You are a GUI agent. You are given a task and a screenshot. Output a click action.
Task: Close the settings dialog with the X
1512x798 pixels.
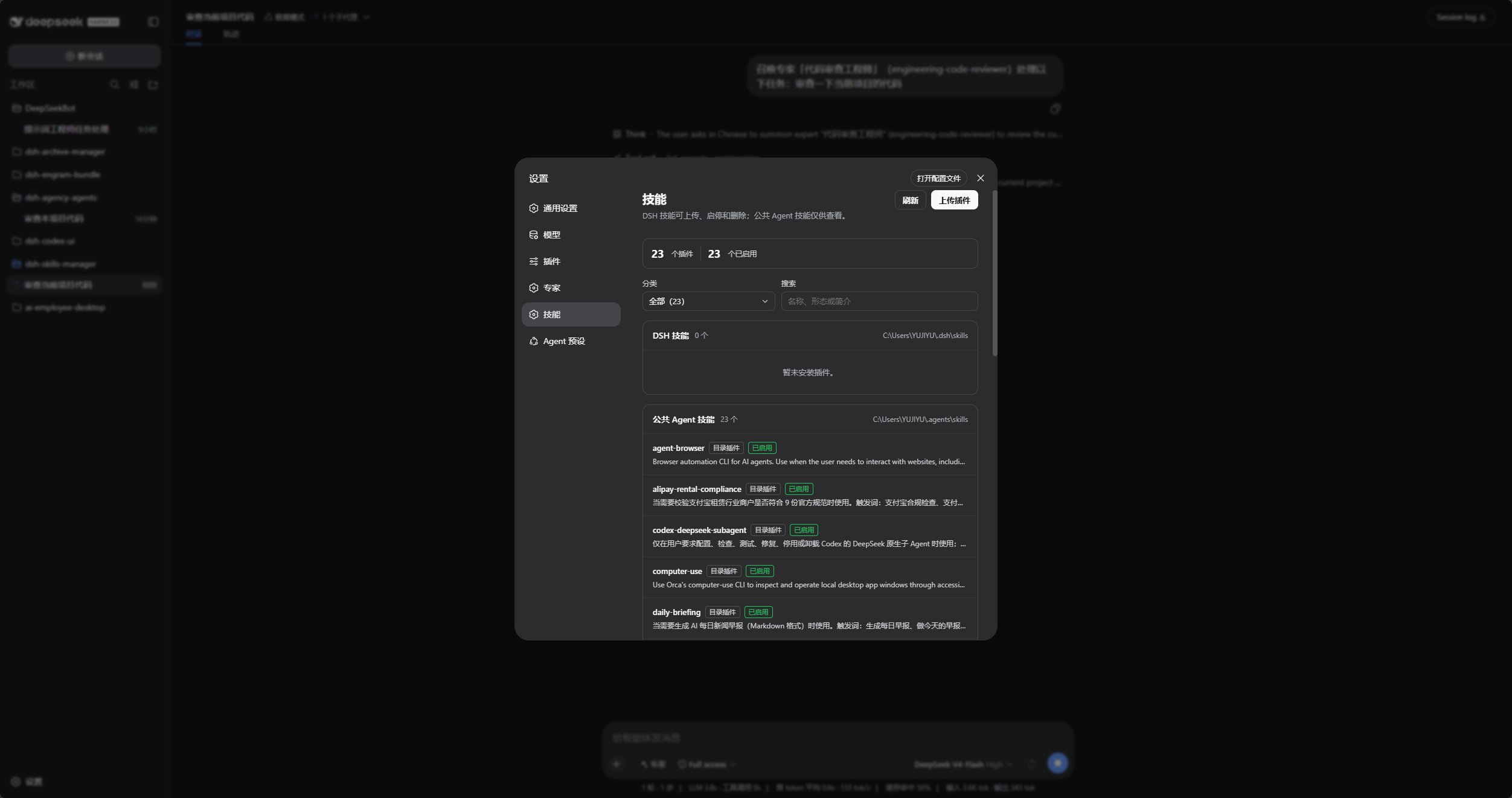(980, 178)
